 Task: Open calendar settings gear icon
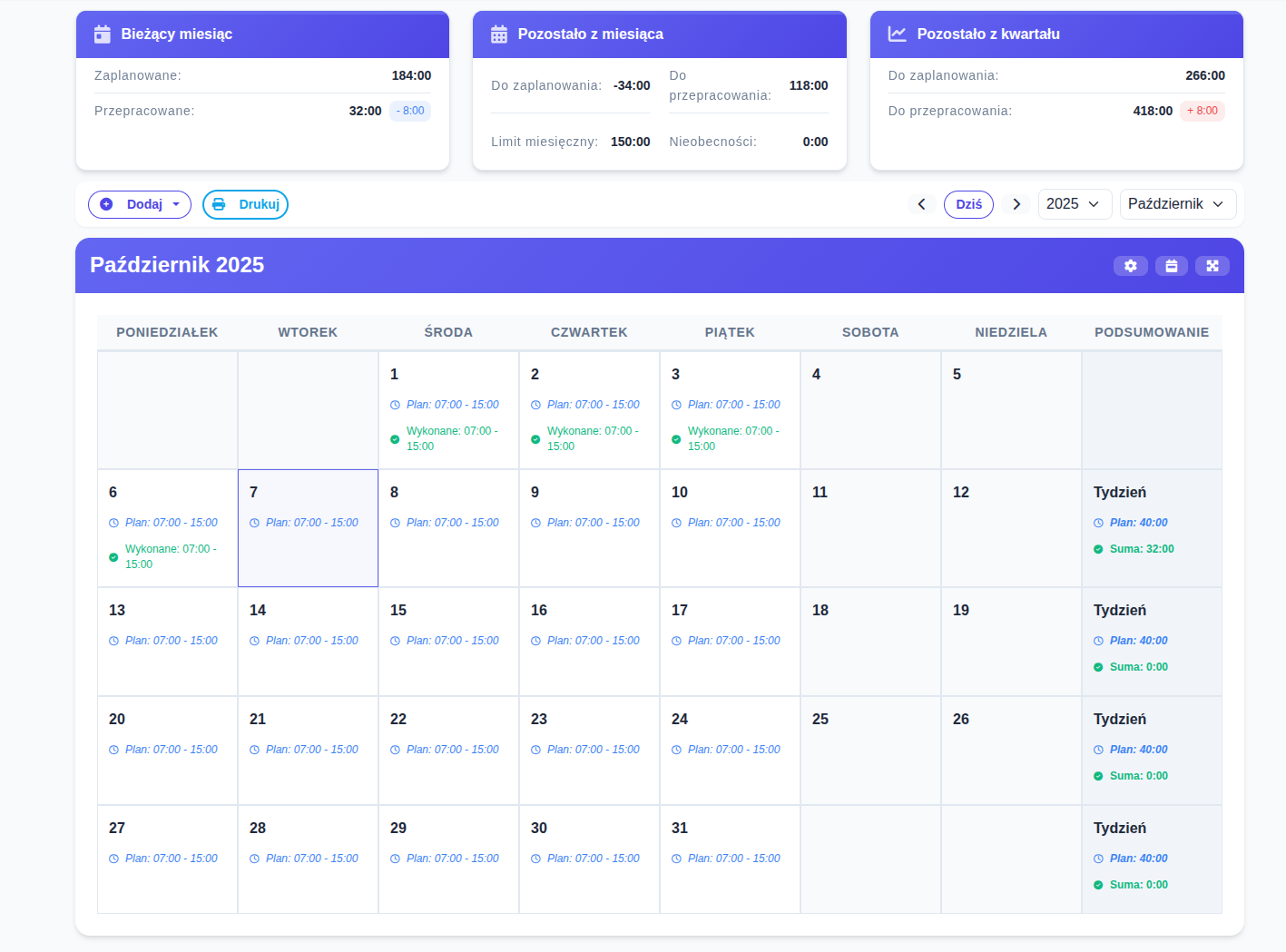pos(1130,266)
